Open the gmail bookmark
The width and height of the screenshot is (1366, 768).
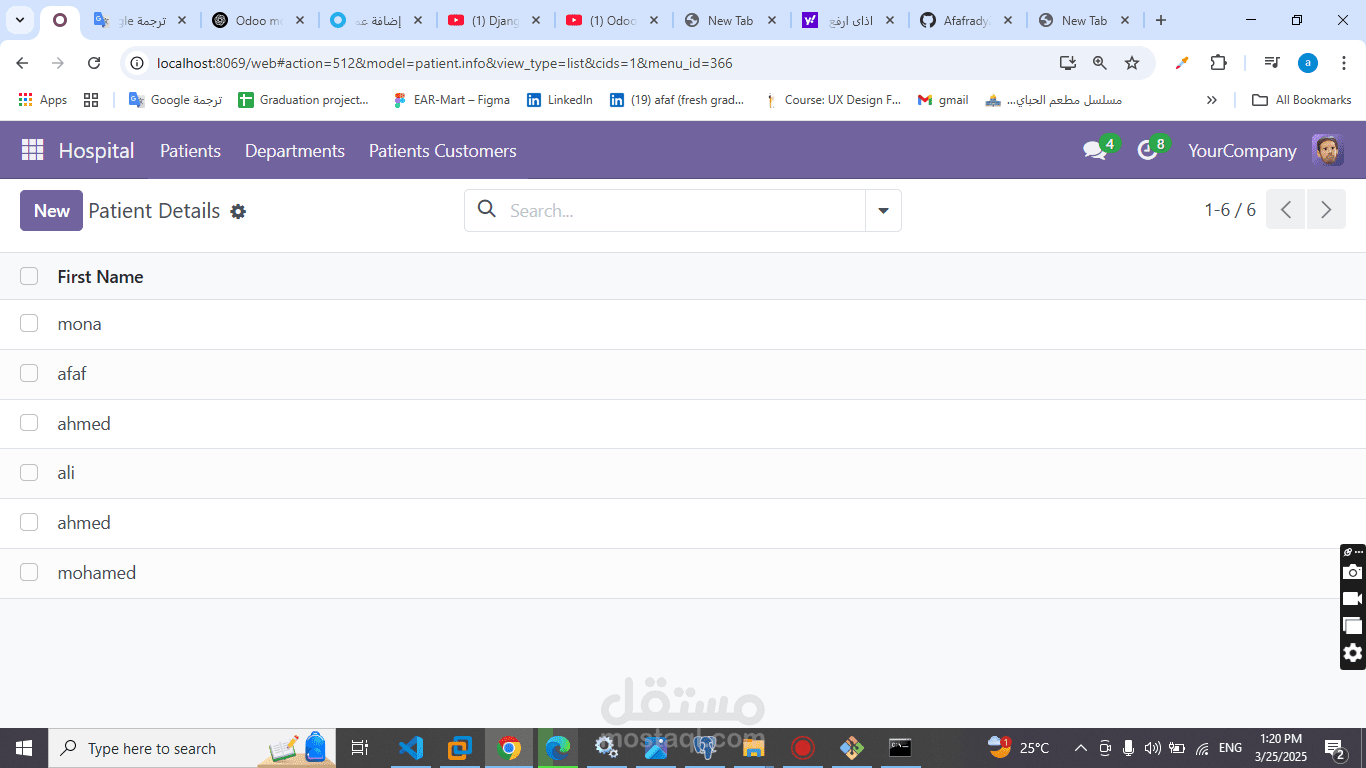[942, 100]
